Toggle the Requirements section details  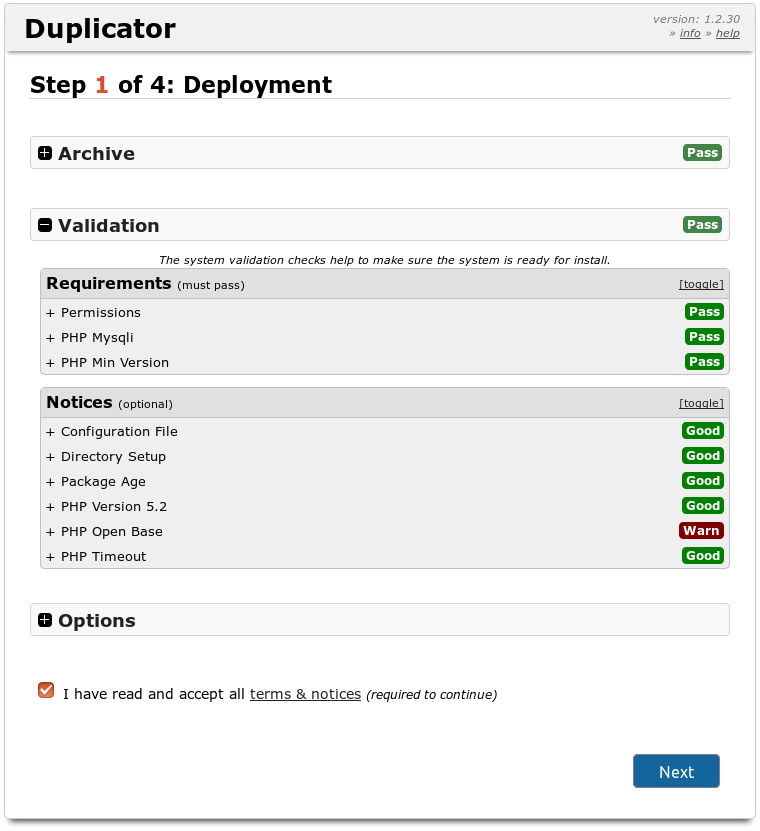point(701,285)
